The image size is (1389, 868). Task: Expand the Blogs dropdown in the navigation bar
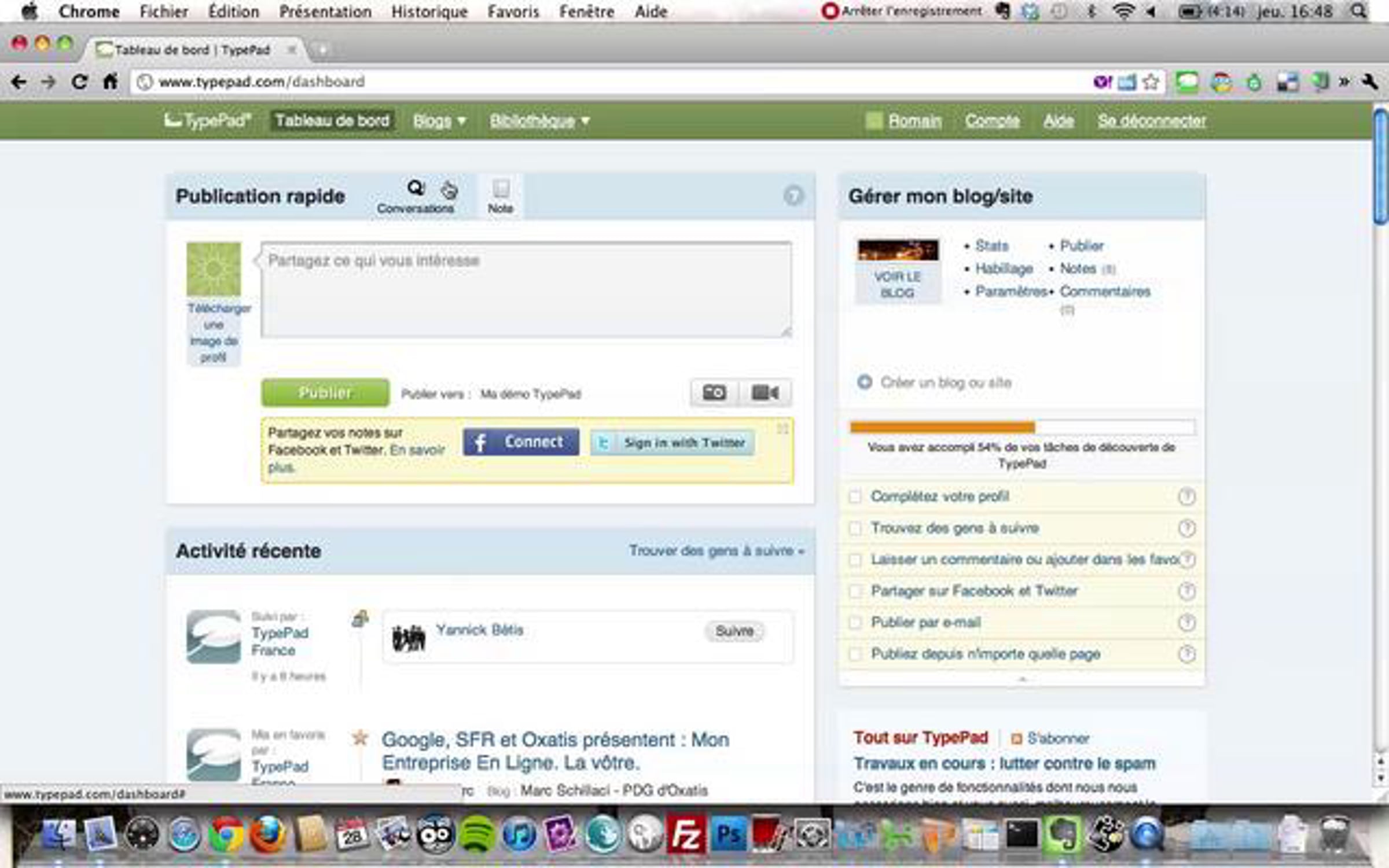point(439,121)
